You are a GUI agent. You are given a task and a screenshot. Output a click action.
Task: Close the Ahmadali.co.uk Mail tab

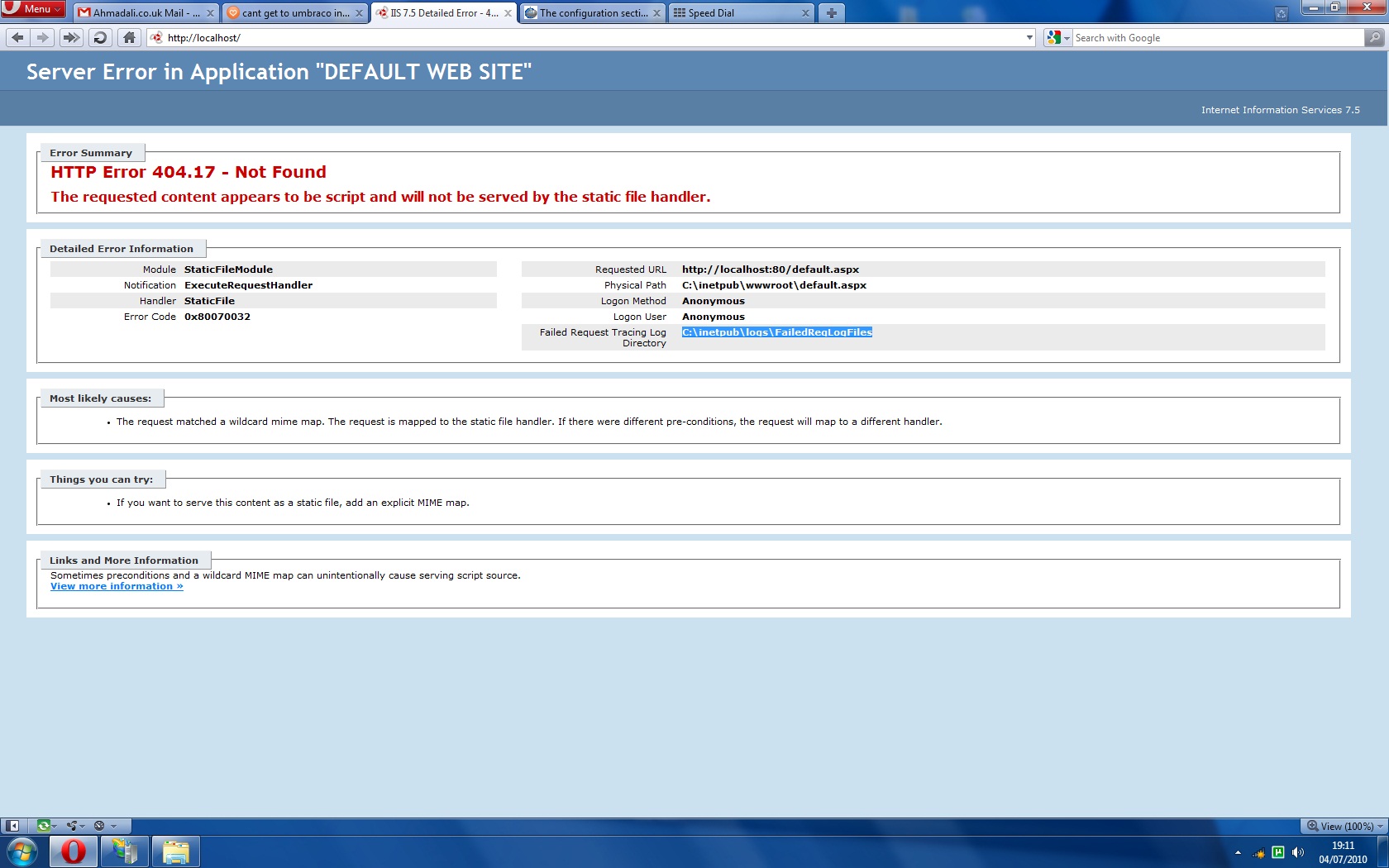210,13
